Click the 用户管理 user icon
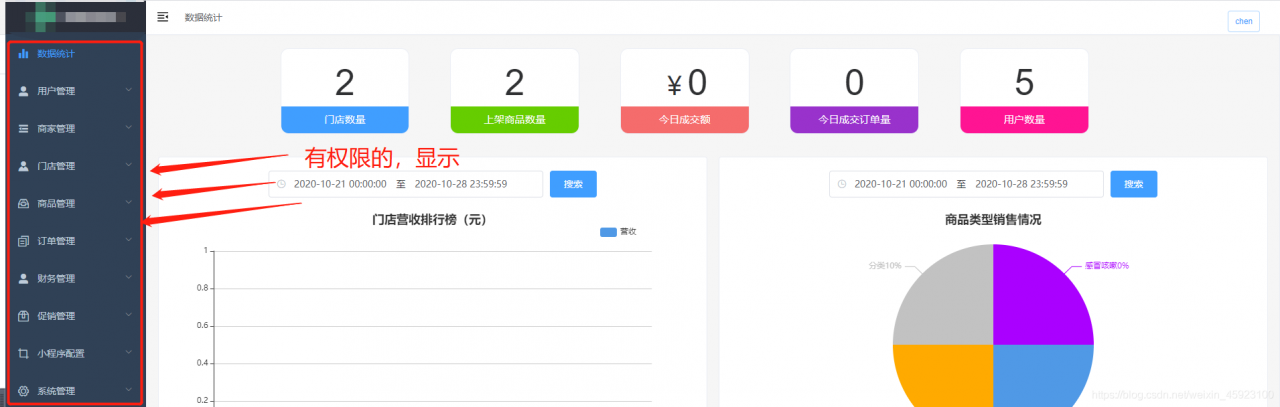1280x407 pixels. click(x=23, y=91)
